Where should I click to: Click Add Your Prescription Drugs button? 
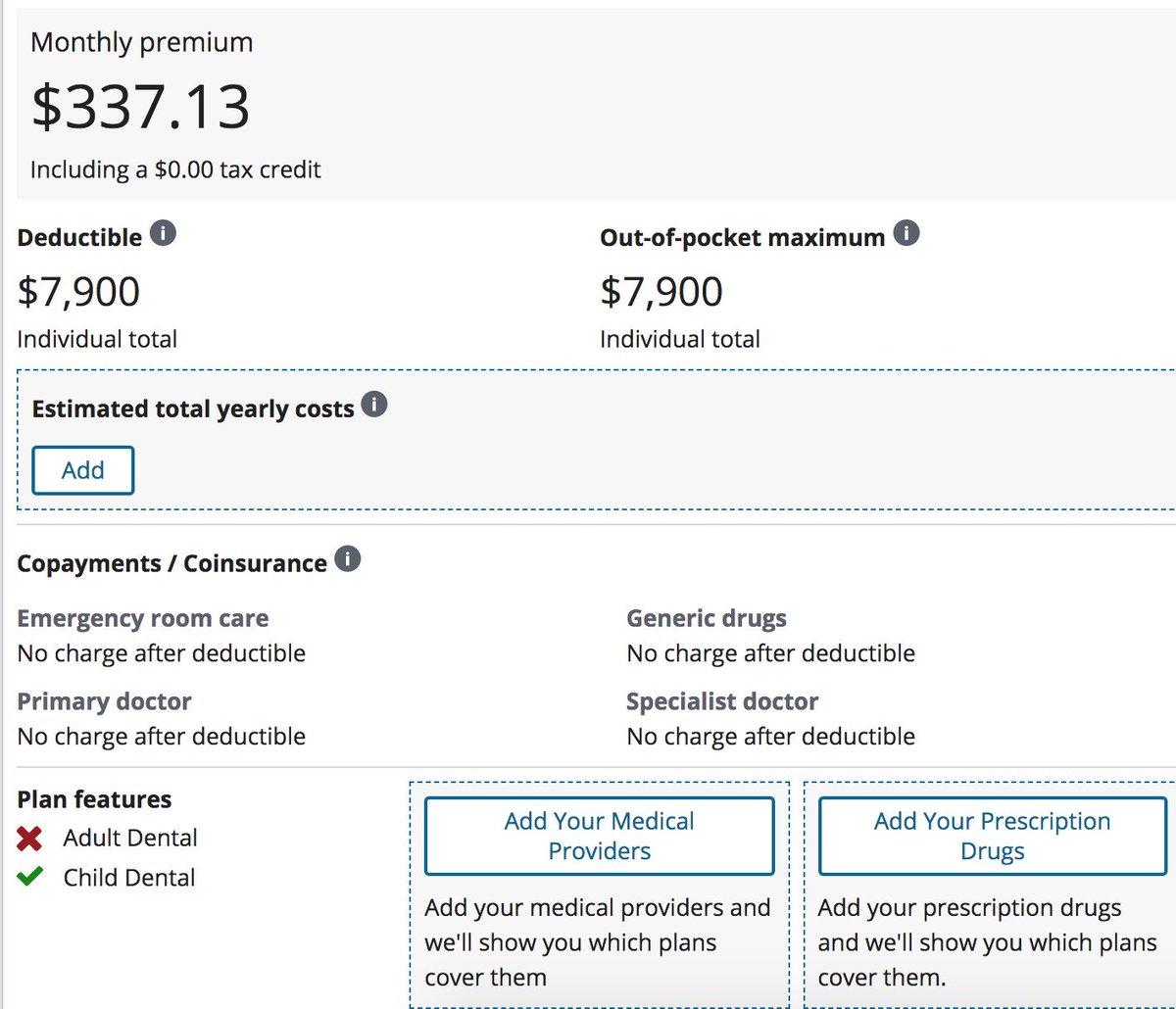point(992,836)
